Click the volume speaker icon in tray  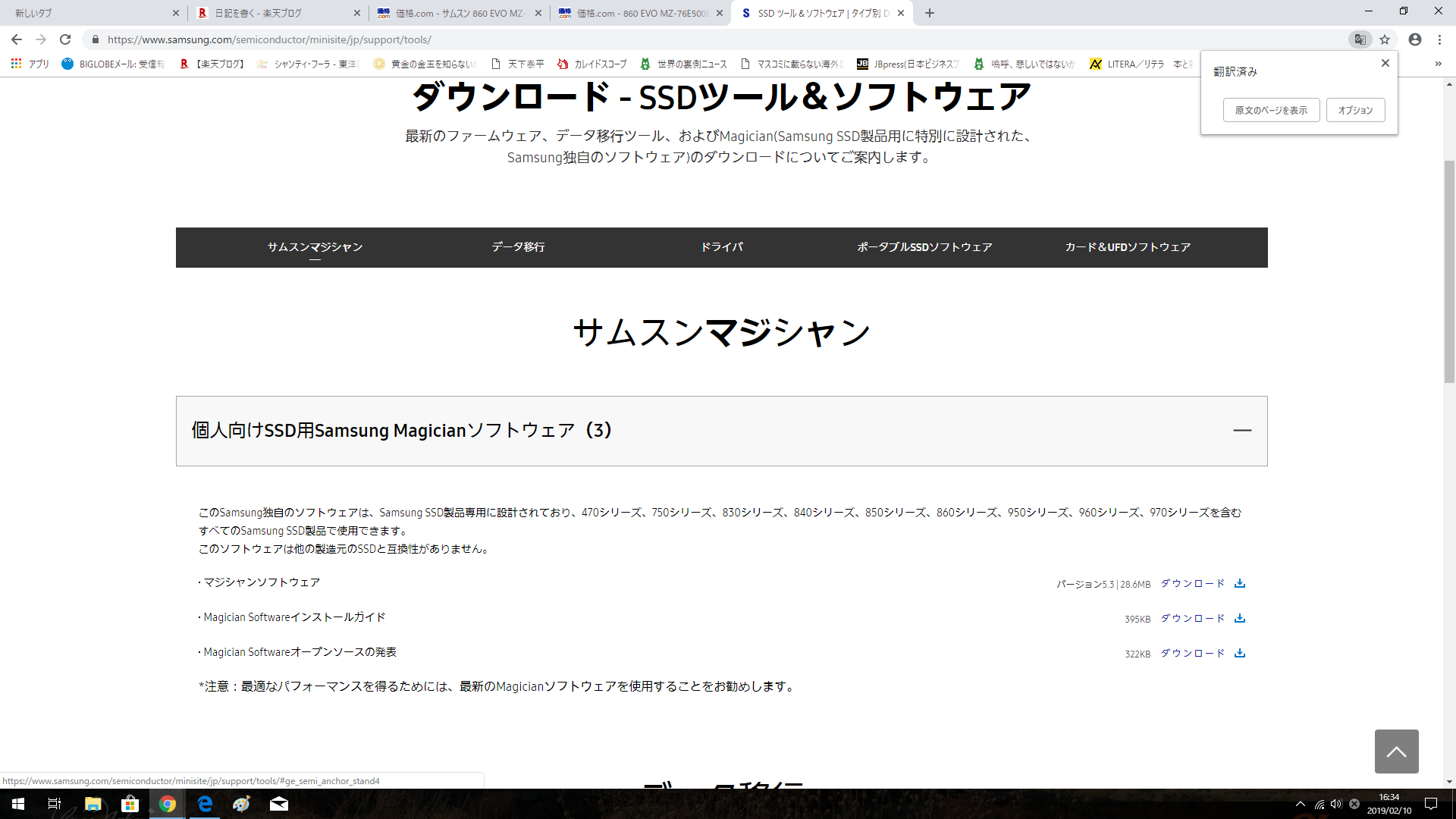point(1336,804)
